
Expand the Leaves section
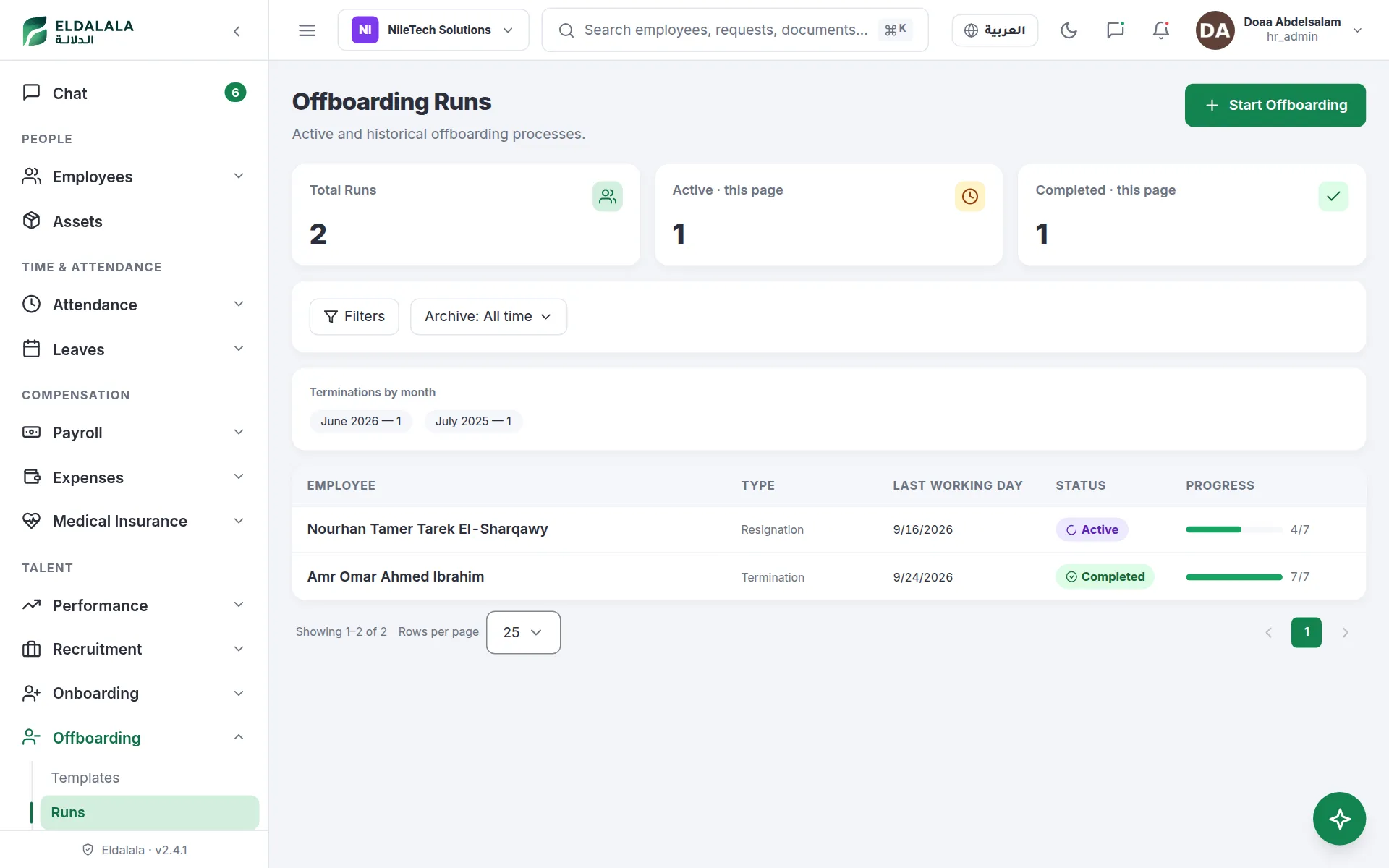(134, 349)
